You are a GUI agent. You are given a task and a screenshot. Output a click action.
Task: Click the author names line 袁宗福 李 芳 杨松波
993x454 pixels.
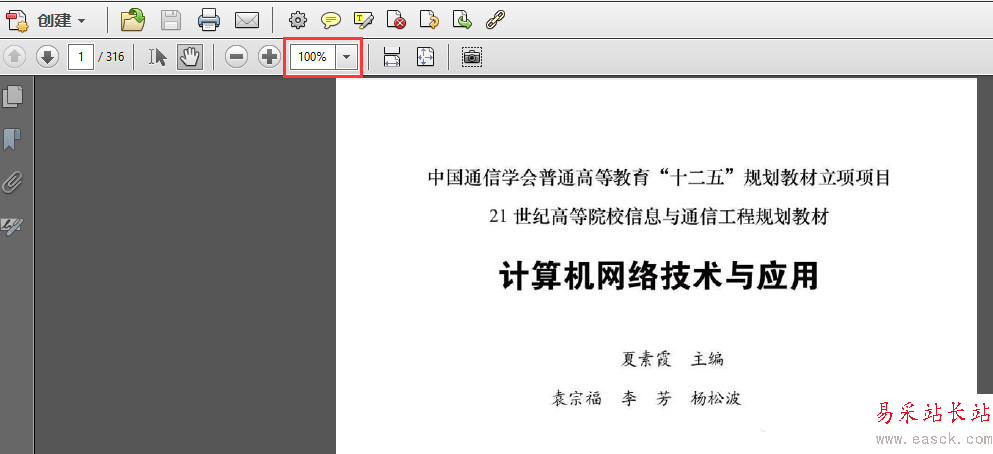click(647, 398)
